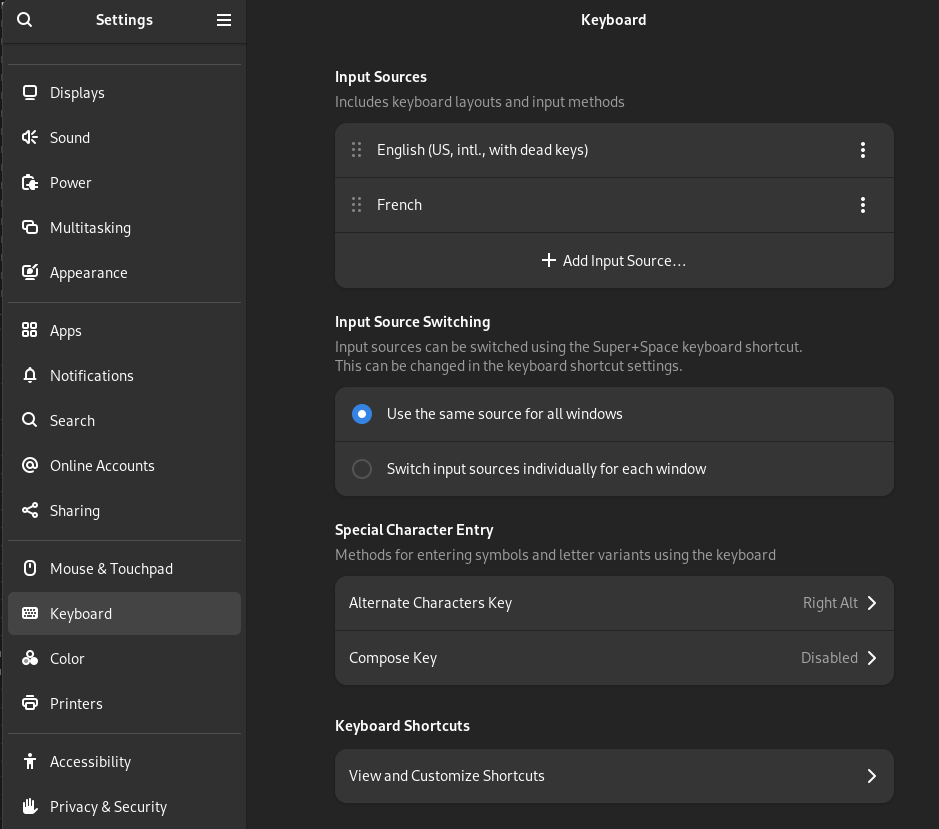Image resolution: width=939 pixels, height=829 pixels.
Task: Grab the drag handle for English input source
Action: coord(356,150)
